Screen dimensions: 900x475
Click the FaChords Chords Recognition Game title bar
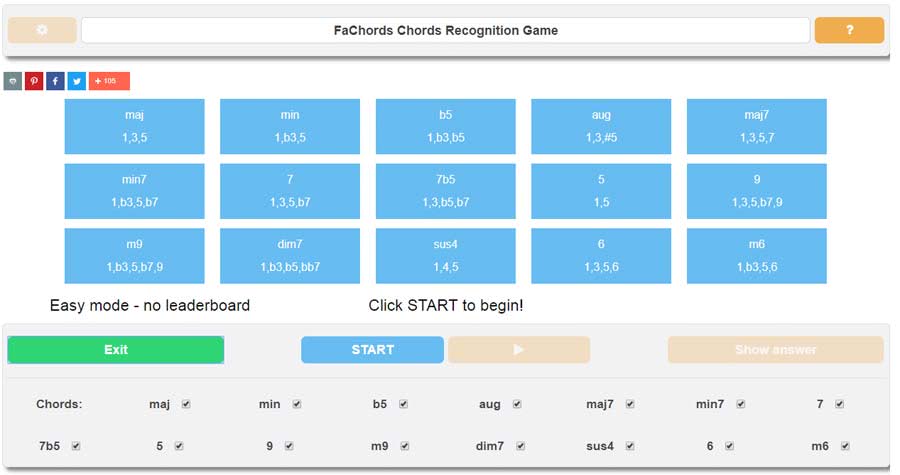point(445,30)
